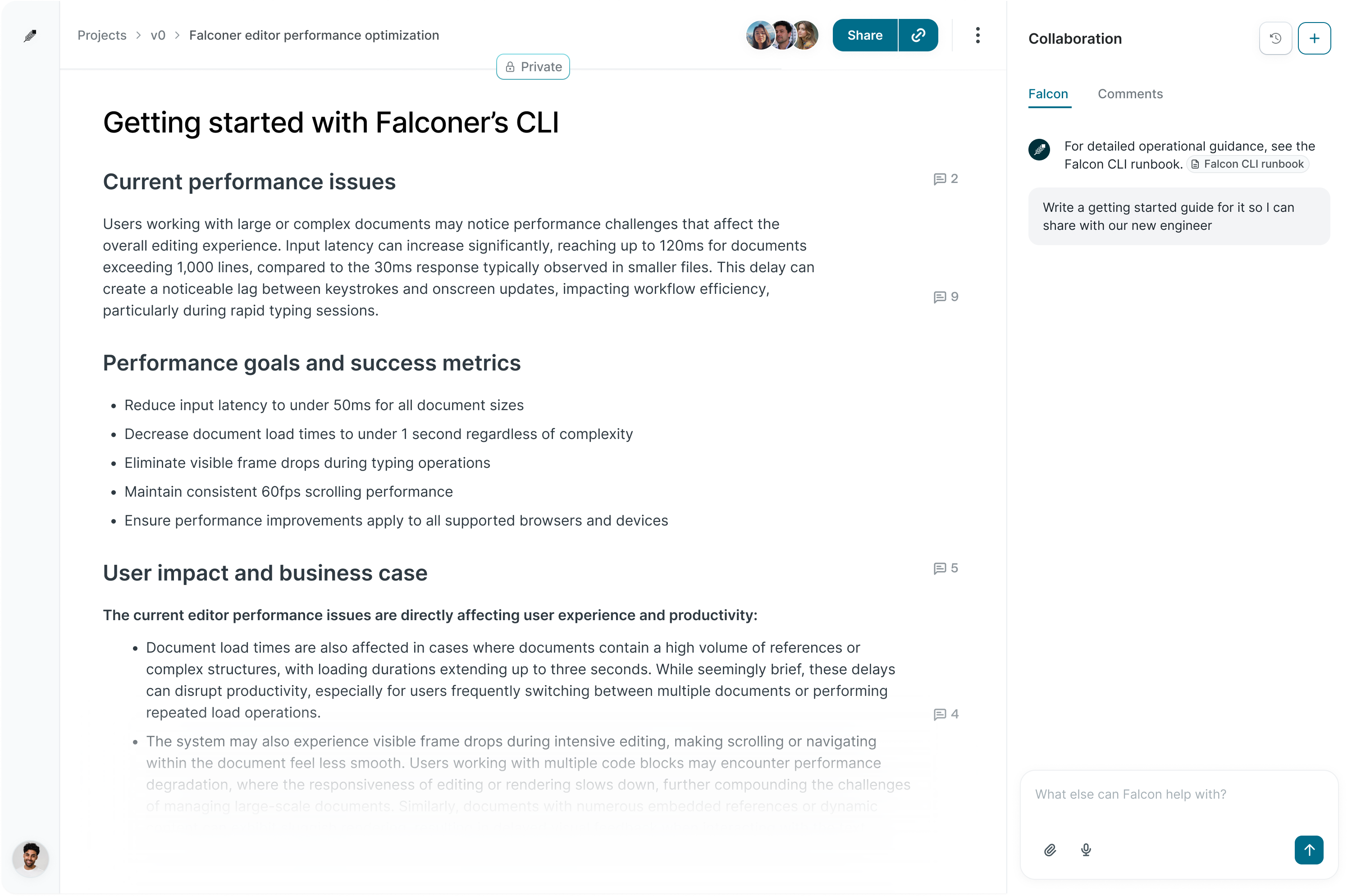Open chat history with the clock icon
The image size is (1352, 896).
[1275, 39]
